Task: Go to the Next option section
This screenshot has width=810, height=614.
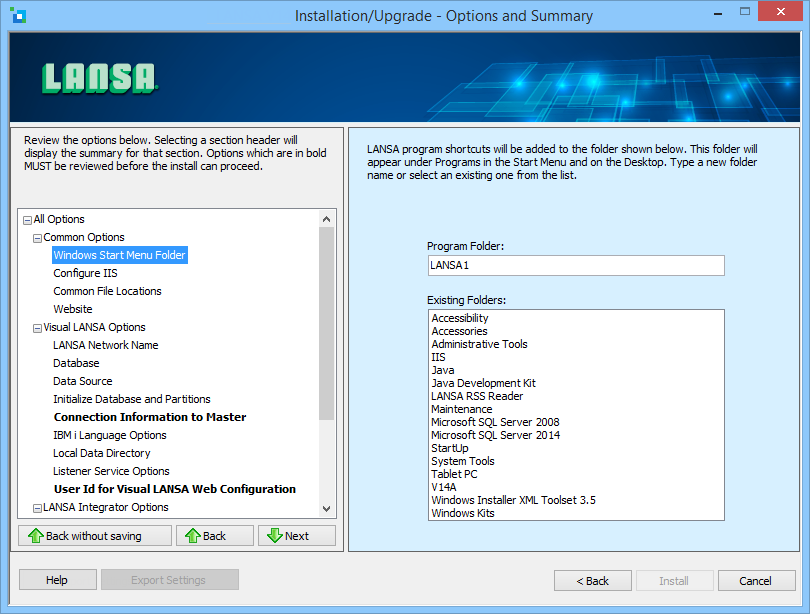Action: click(x=297, y=536)
